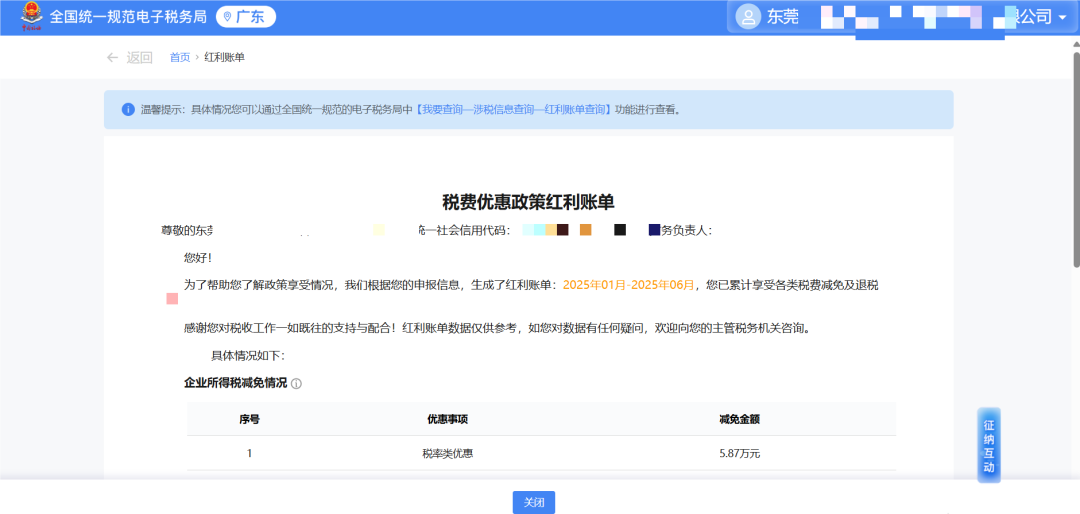Click the scrollbar up arrow
The height and width of the screenshot is (514, 1080).
pyautogui.click(x=1075, y=42)
